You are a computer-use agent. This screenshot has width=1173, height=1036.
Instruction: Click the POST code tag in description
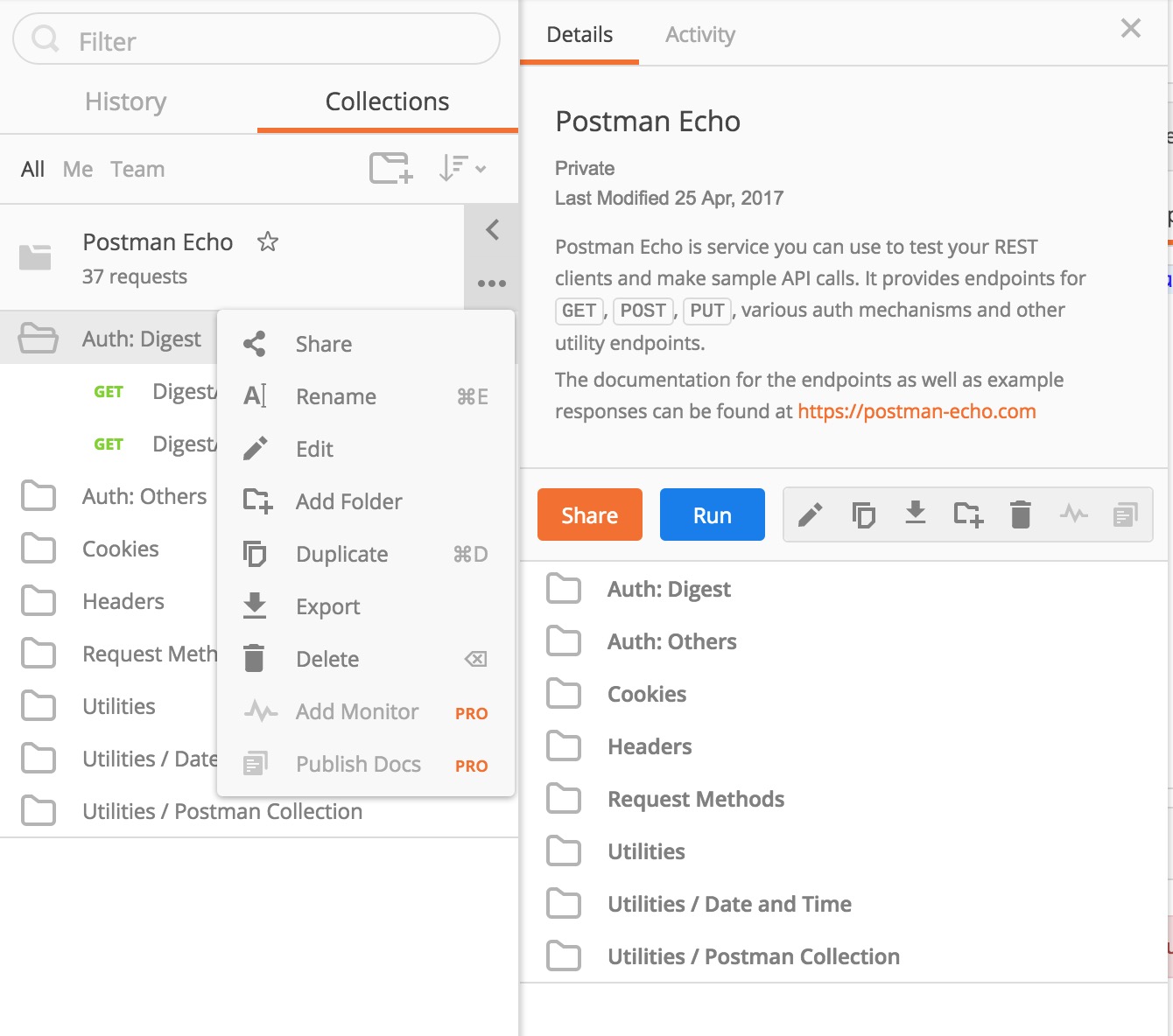pyautogui.click(x=643, y=311)
